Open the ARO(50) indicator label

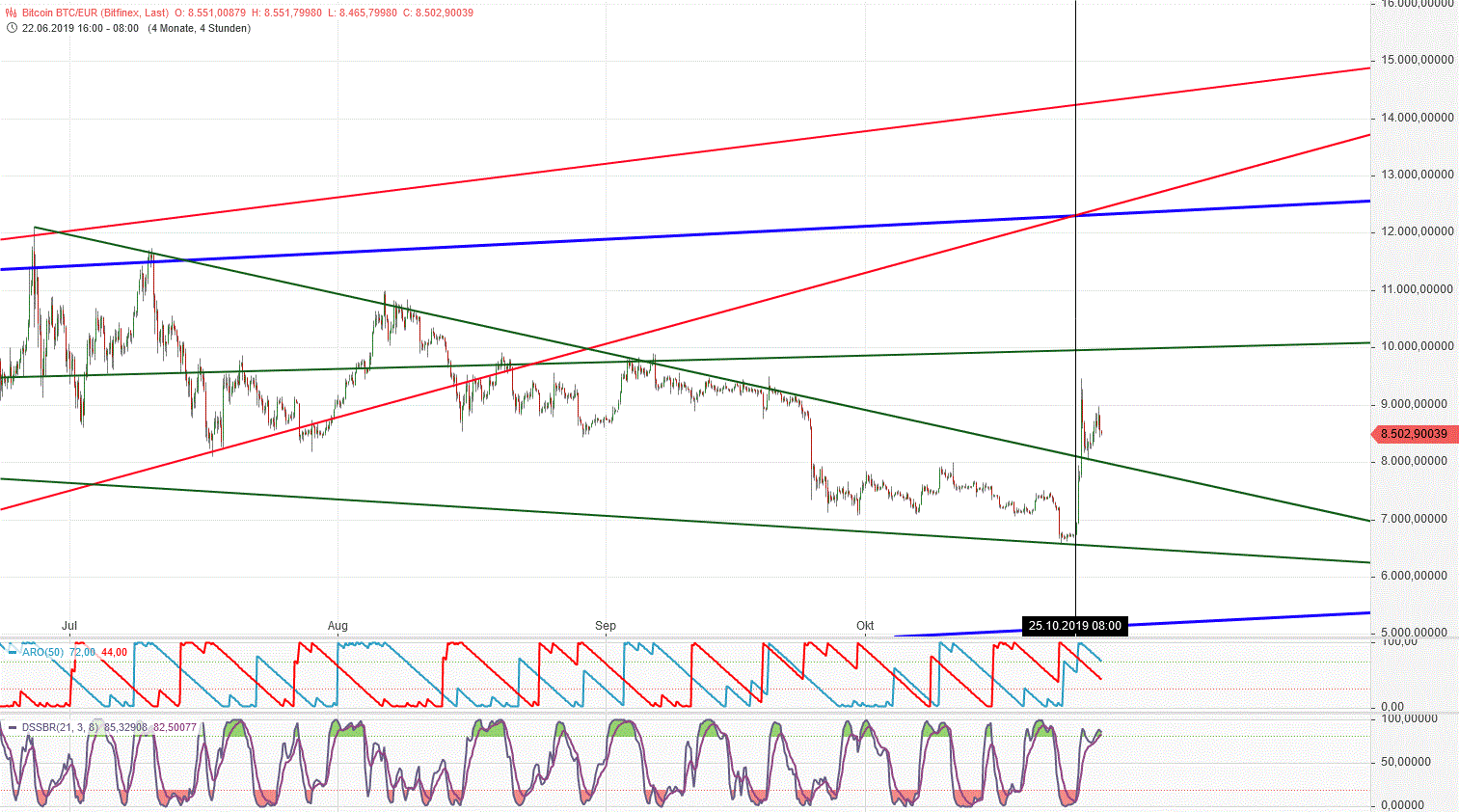click(43, 653)
